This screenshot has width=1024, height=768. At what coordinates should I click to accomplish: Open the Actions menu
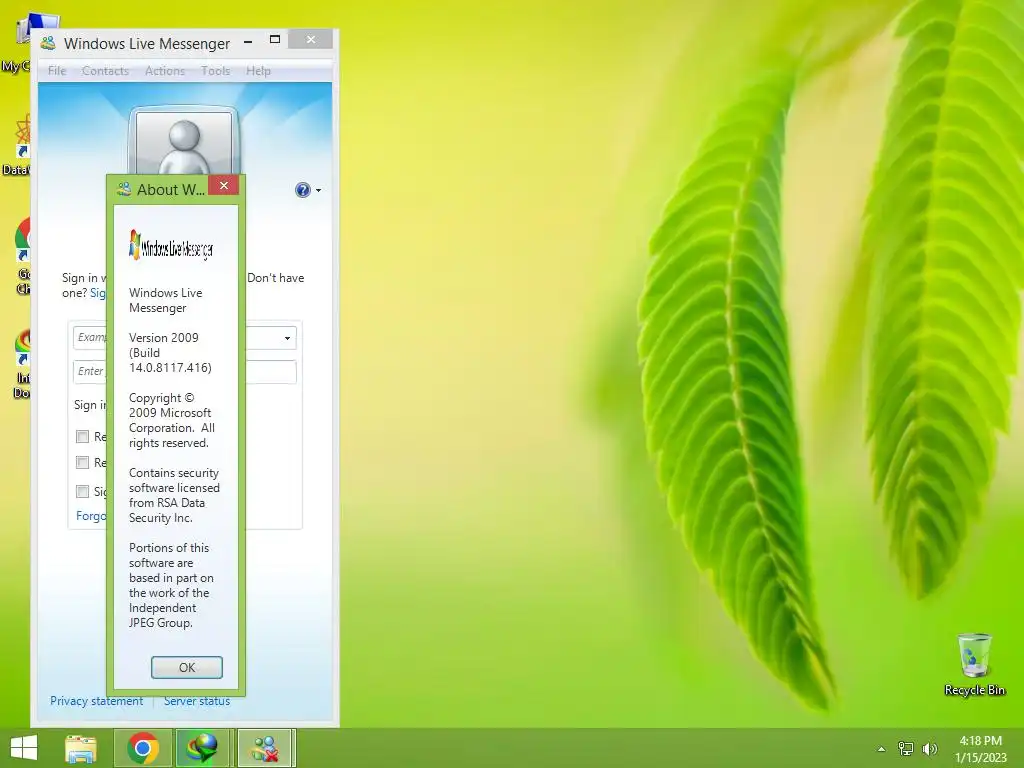coord(165,71)
